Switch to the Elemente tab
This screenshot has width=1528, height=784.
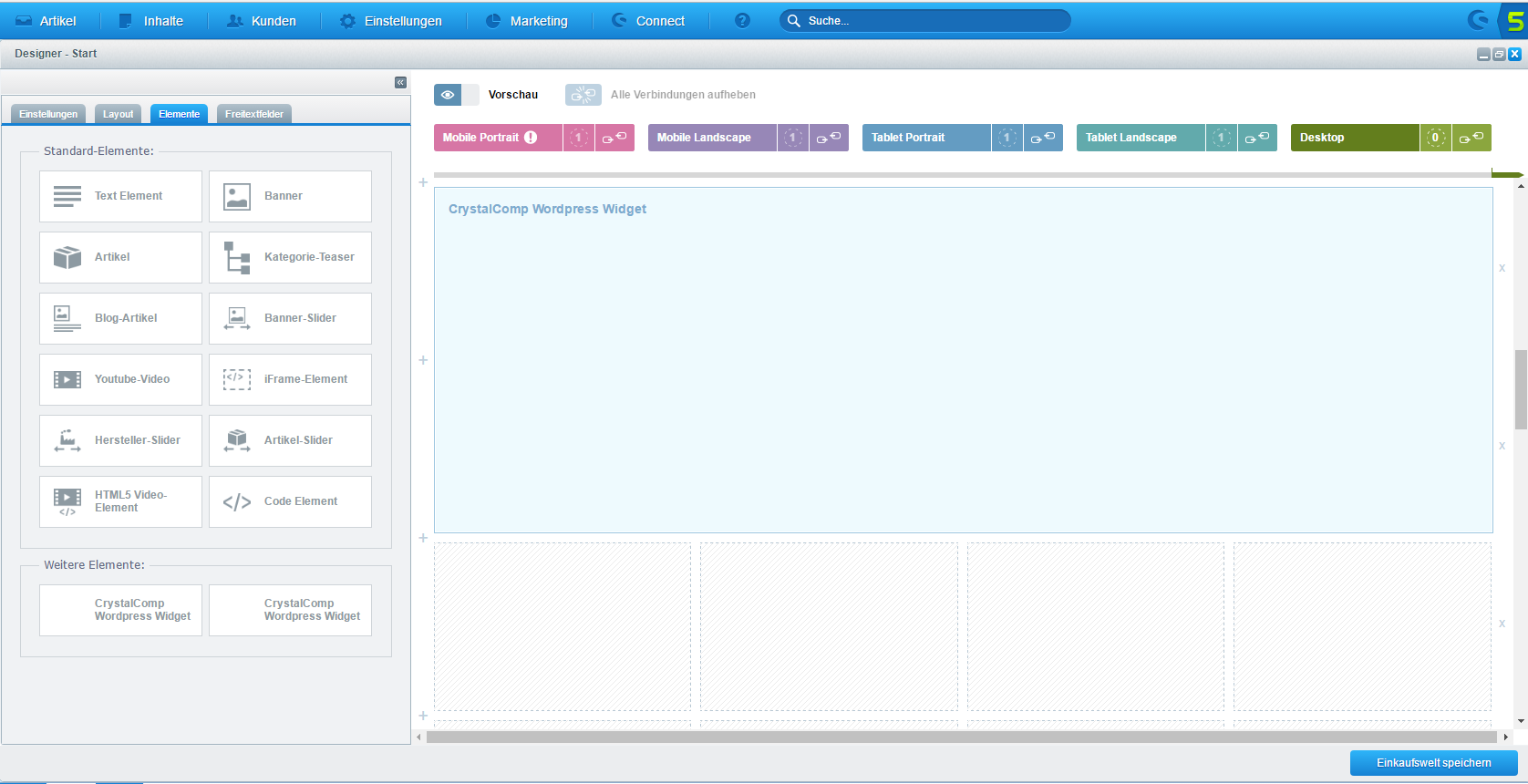click(179, 114)
